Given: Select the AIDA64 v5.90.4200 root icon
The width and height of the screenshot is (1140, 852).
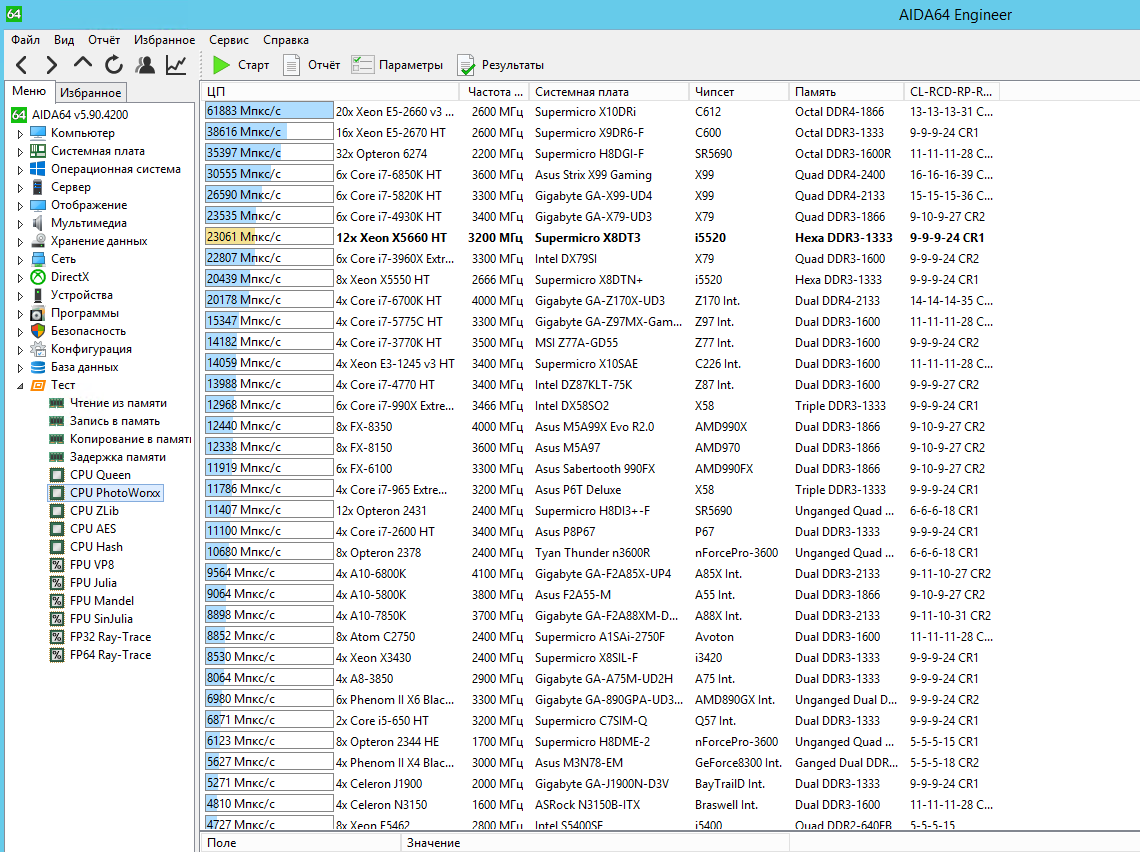Looking at the screenshot, I should click(19, 115).
